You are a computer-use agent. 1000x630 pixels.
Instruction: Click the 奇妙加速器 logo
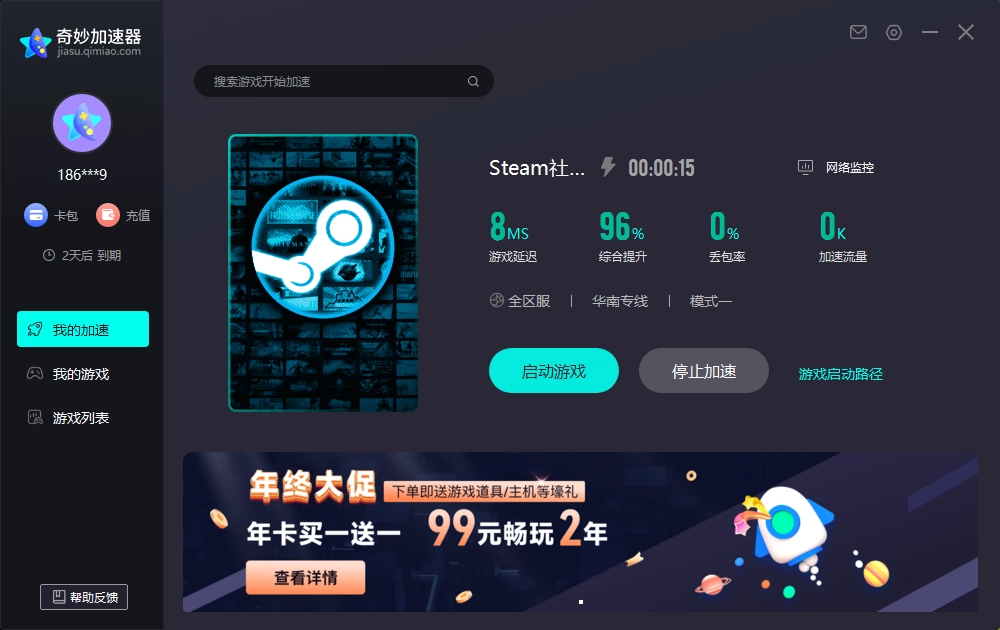(x=80, y=43)
